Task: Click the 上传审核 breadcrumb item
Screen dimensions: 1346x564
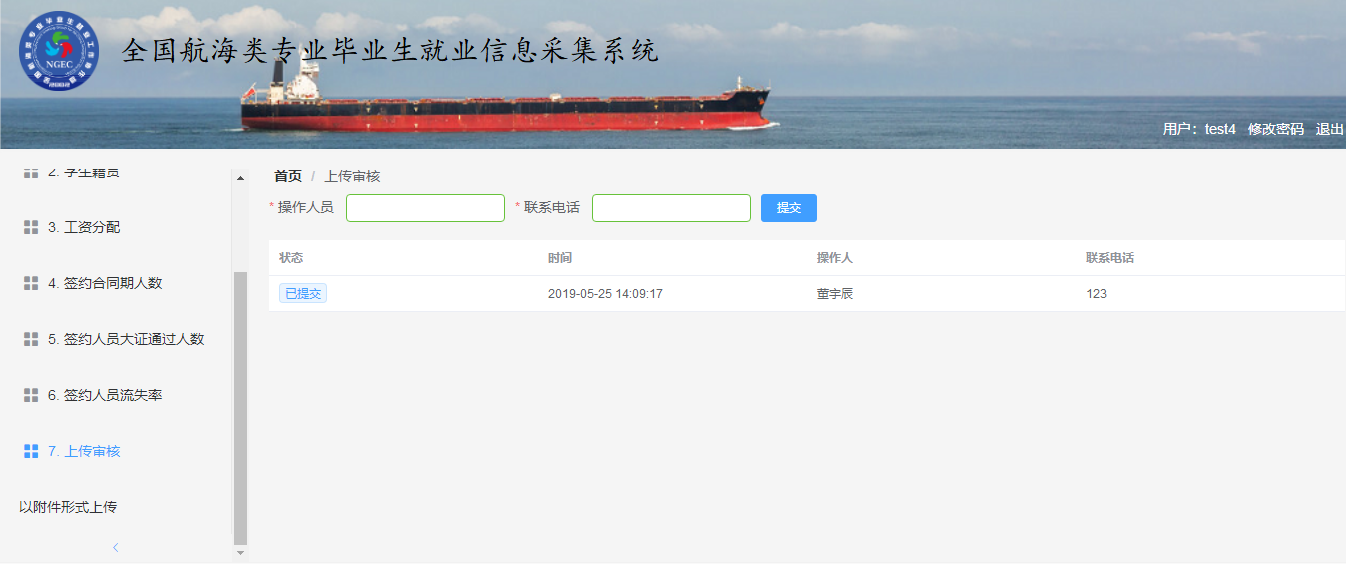Action: click(x=352, y=176)
